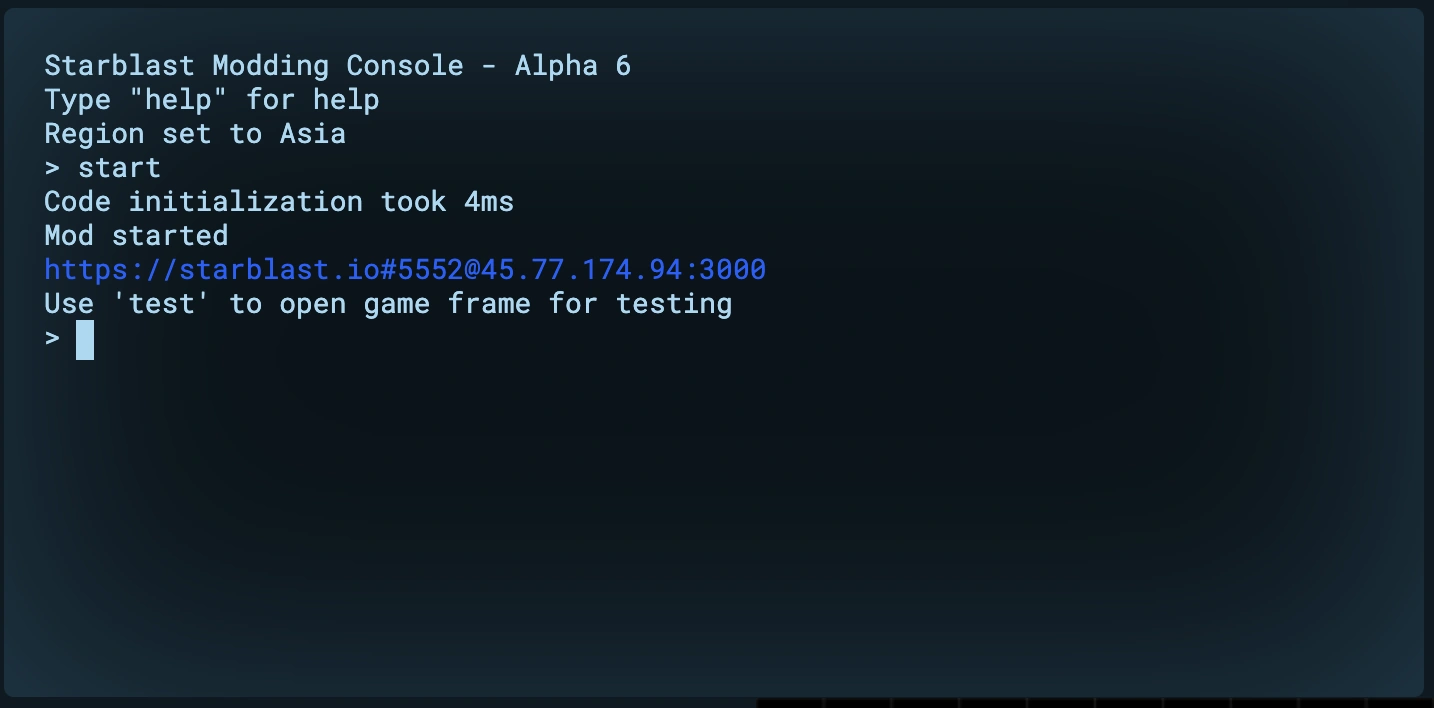Click the "4ms" timing value
This screenshot has height=708, width=1434.
pos(489,202)
